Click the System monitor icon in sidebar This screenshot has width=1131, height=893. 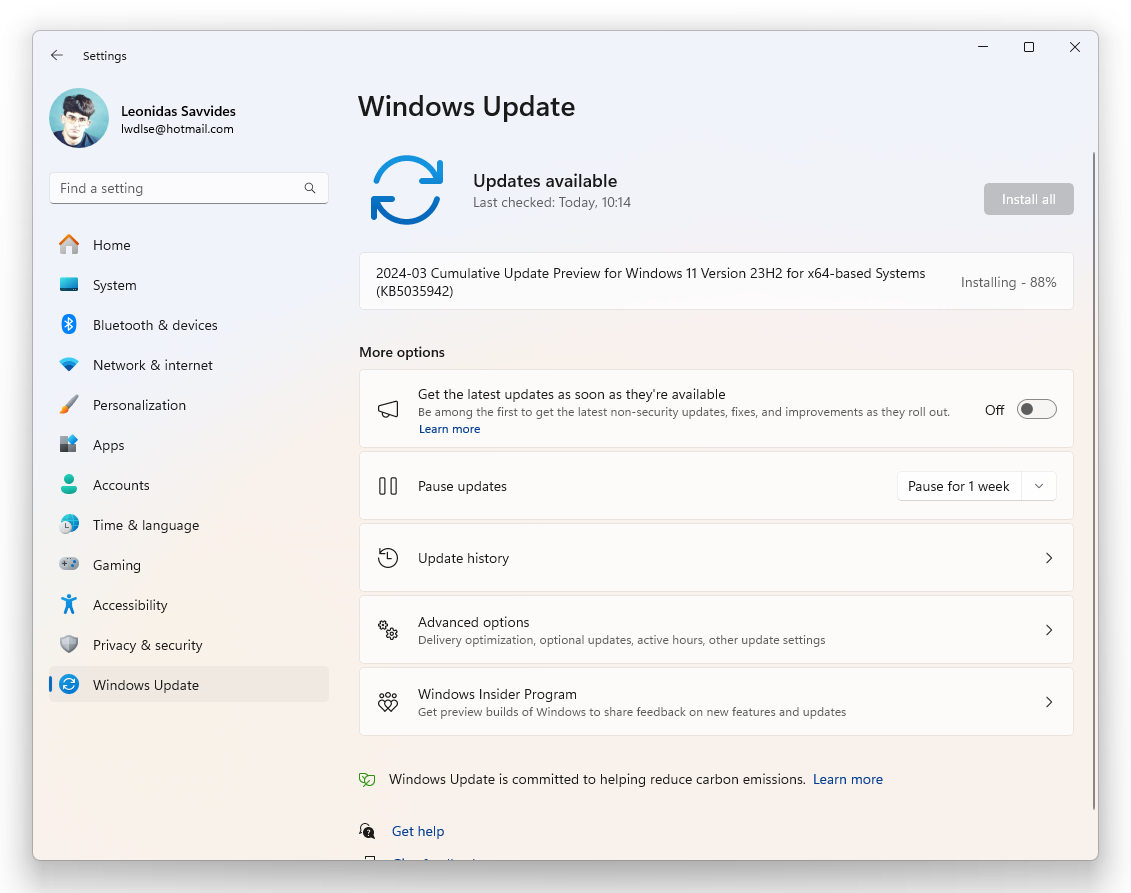click(69, 284)
